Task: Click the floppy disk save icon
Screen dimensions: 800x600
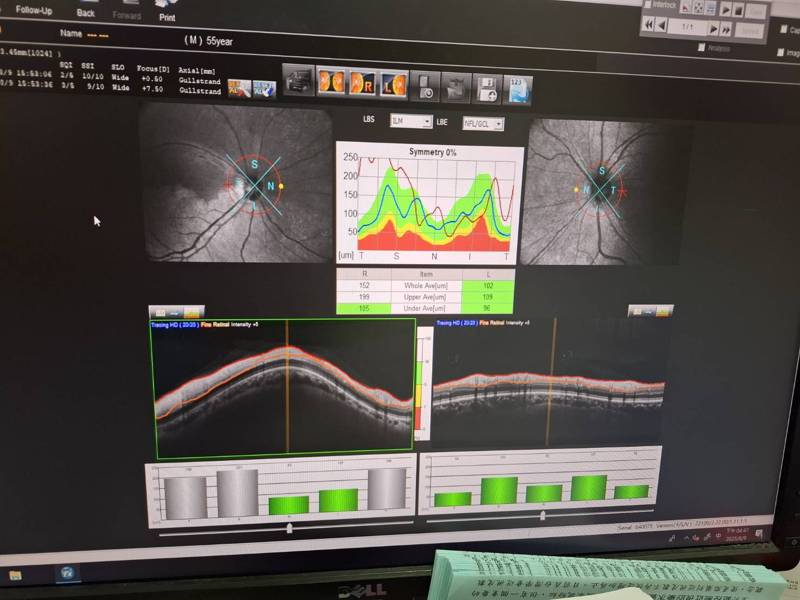Action: point(488,88)
